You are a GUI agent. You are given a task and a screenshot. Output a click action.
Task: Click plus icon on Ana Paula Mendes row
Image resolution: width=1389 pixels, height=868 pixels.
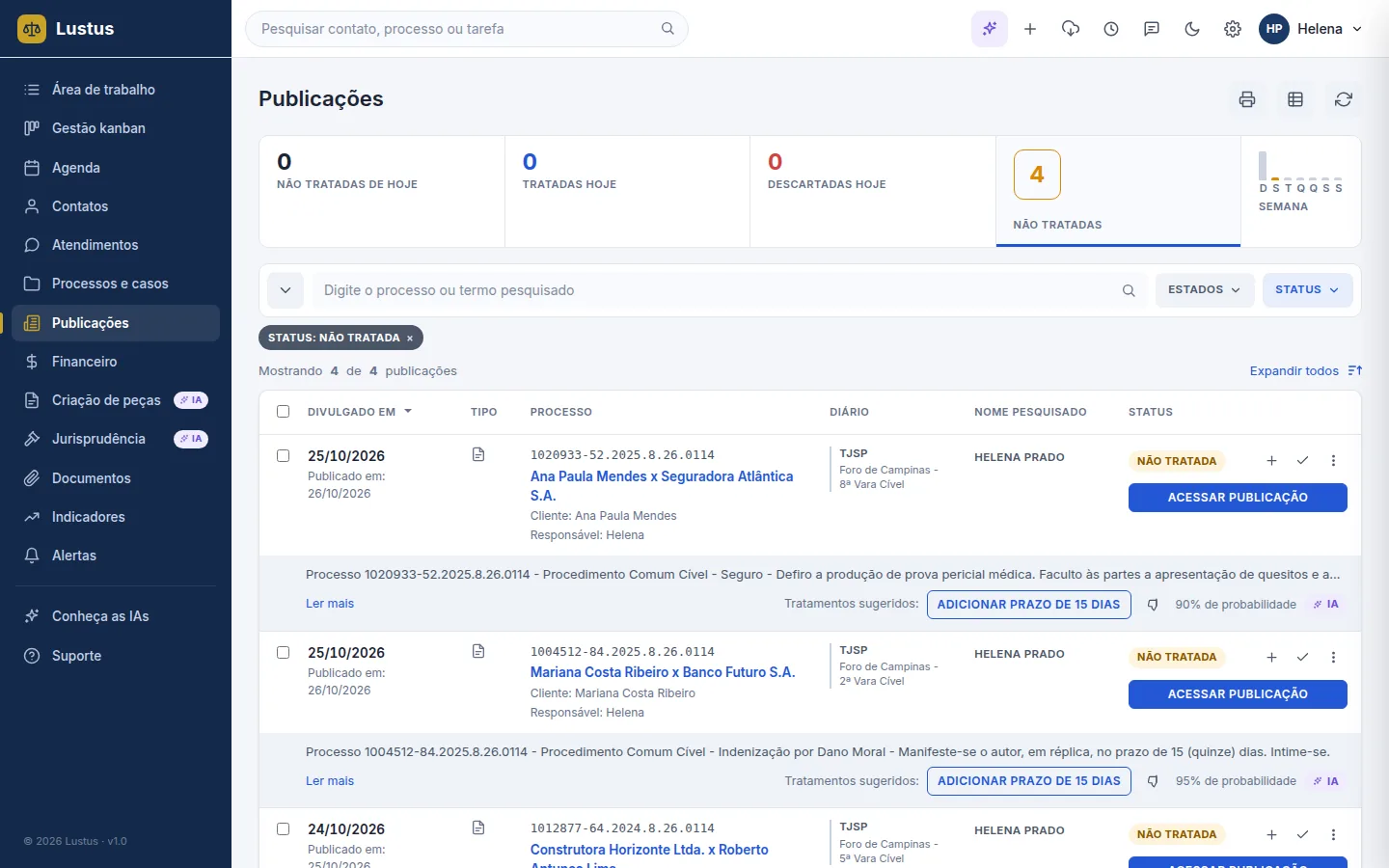tap(1271, 461)
